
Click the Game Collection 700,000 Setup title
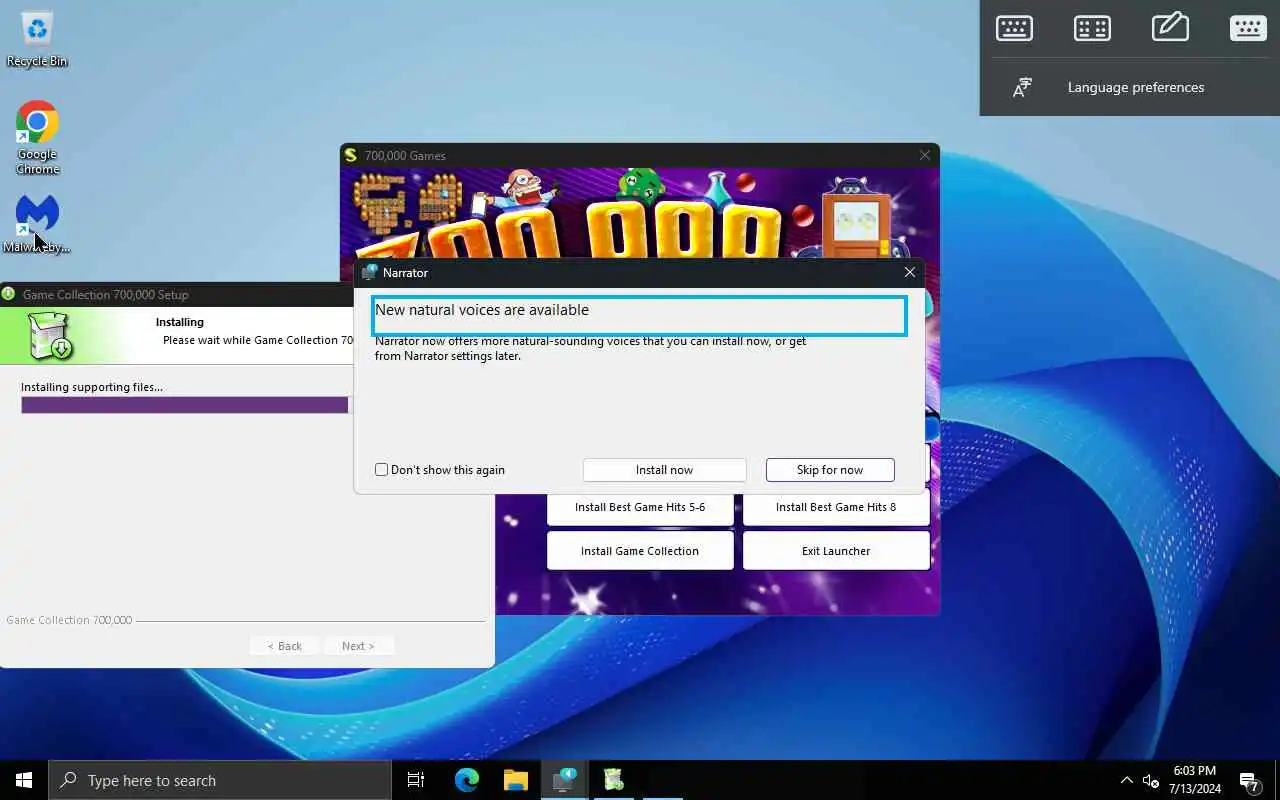pyautogui.click(x=106, y=294)
